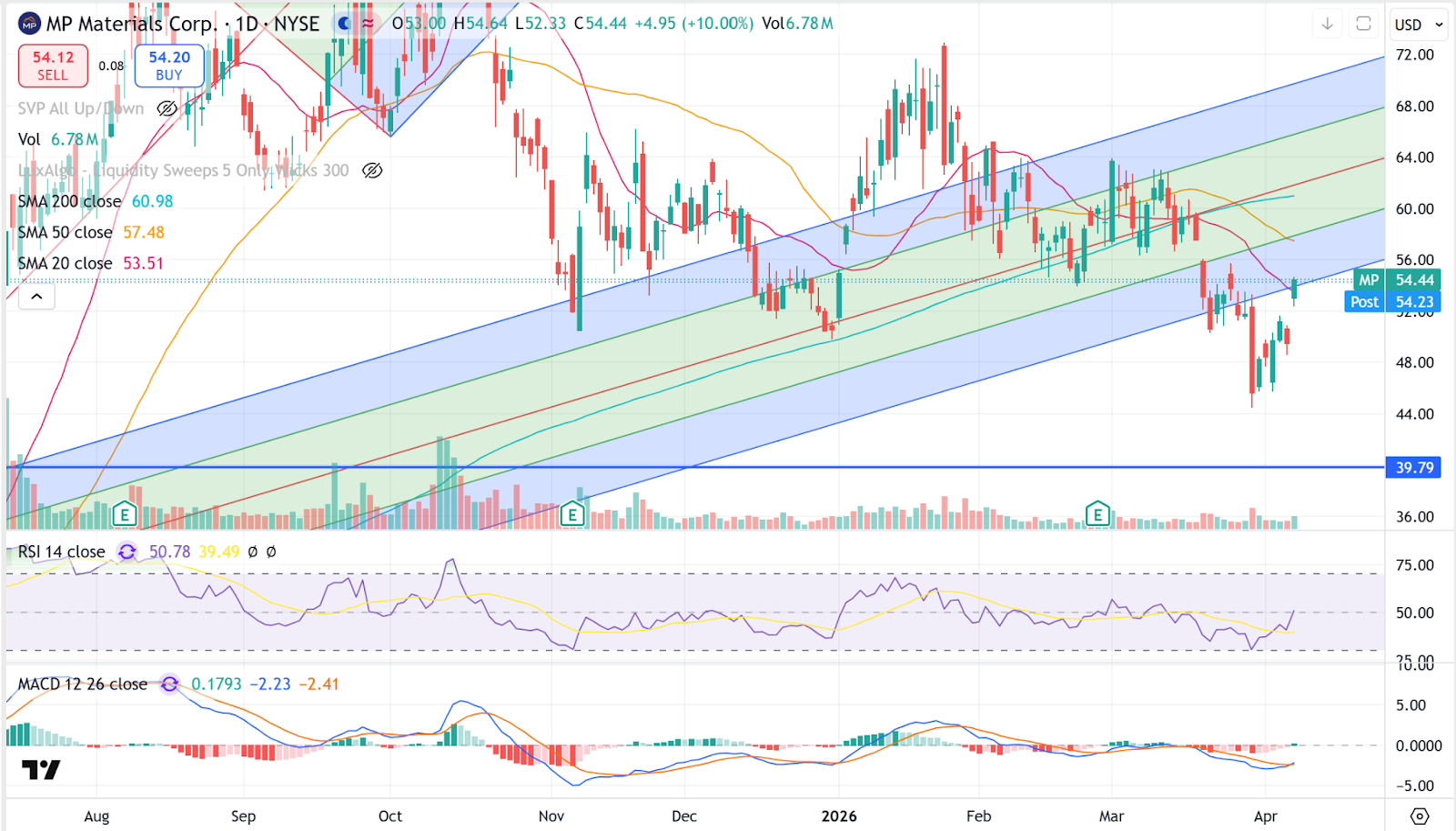The width and height of the screenshot is (1456, 831).
Task: Select the LuxAlgo Liquidity Sweeps legend label
Action: [183, 170]
